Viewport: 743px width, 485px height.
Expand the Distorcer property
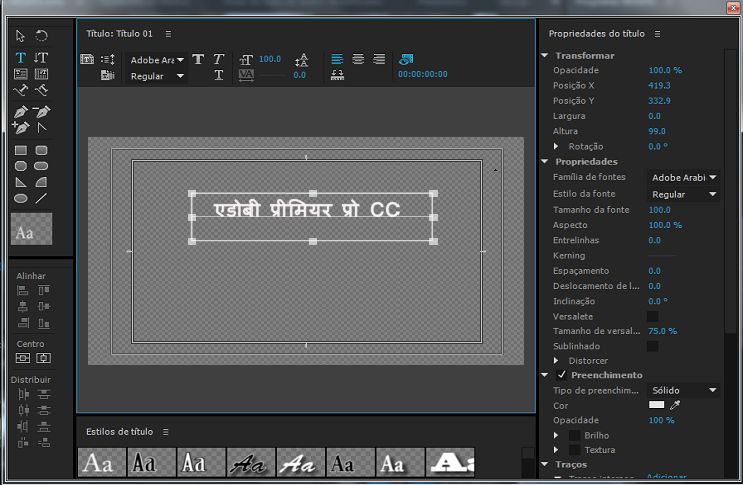(556, 360)
